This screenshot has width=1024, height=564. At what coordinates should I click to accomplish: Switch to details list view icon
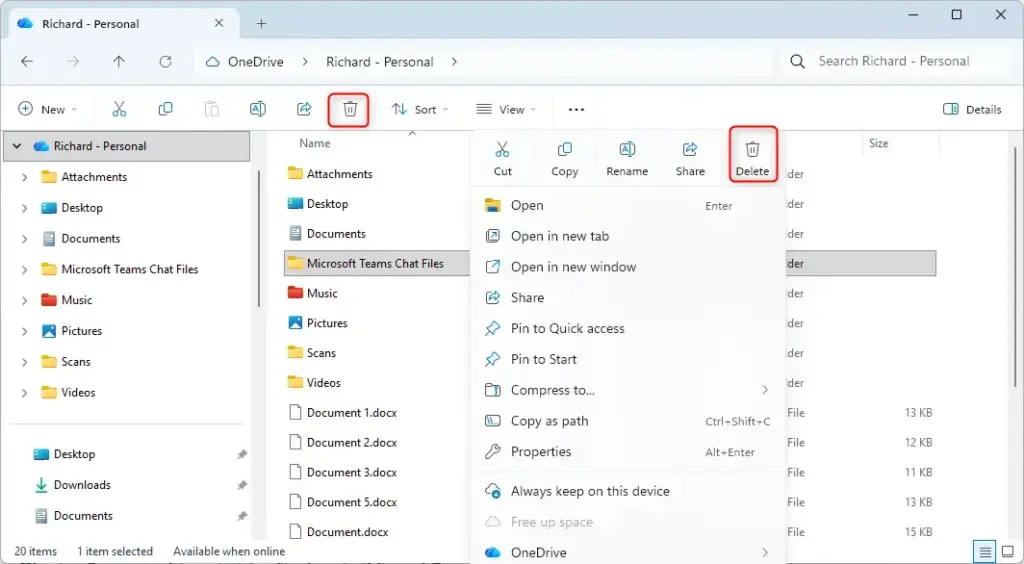pos(984,551)
